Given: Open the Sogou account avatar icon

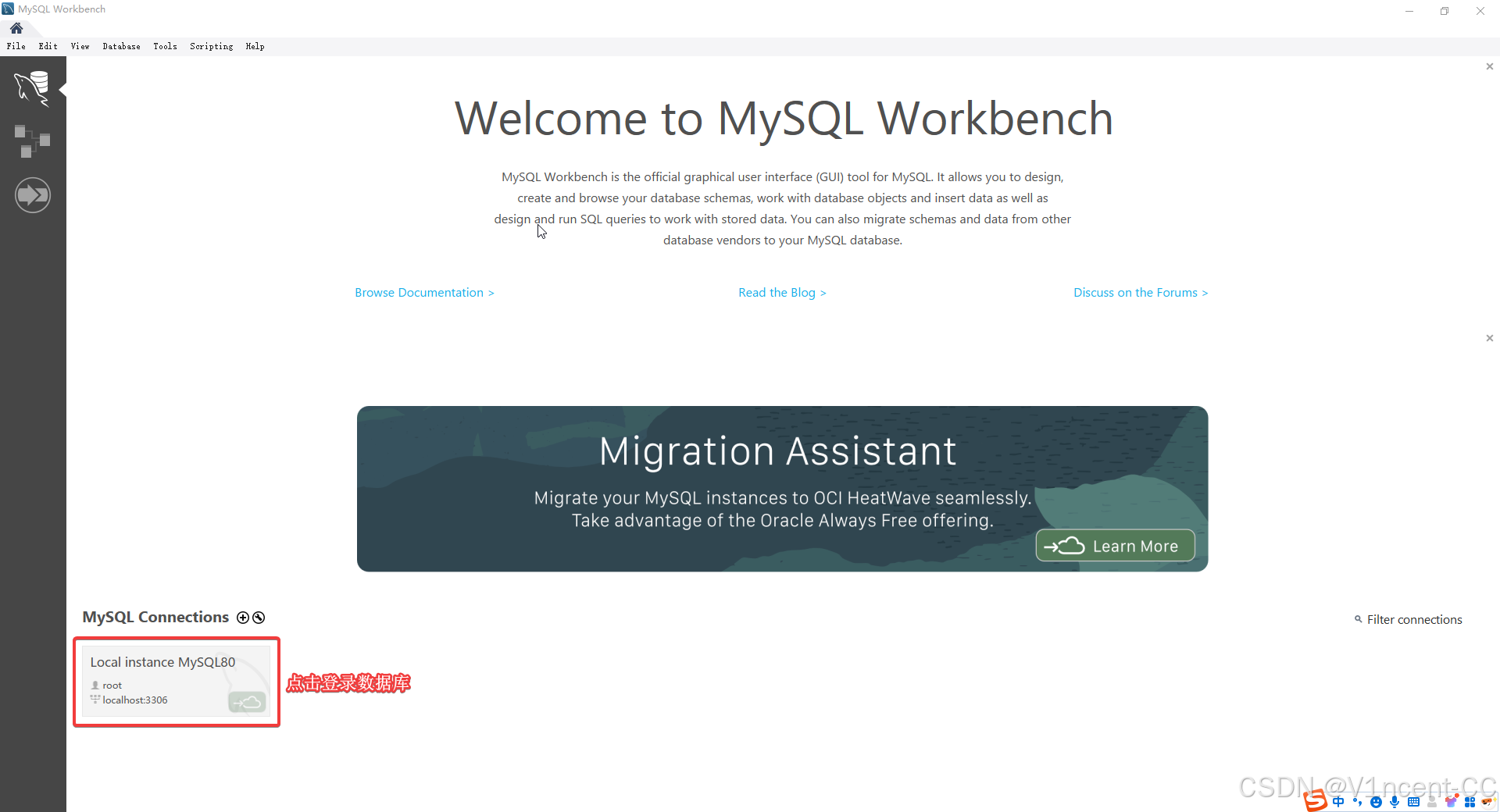Looking at the screenshot, I should pyautogui.click(x=1432, y=802).
